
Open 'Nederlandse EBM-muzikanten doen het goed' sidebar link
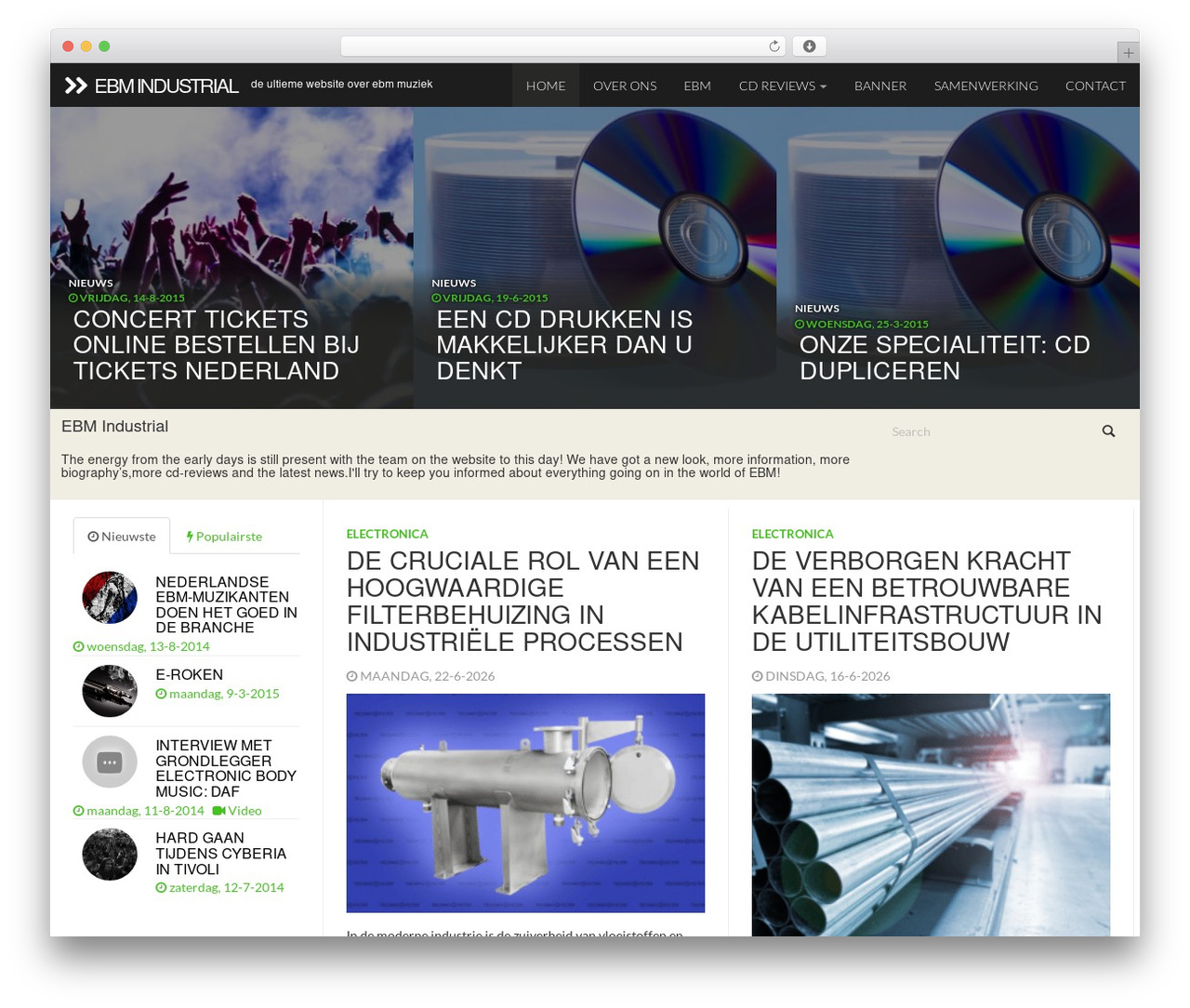[x=226, y=604]
